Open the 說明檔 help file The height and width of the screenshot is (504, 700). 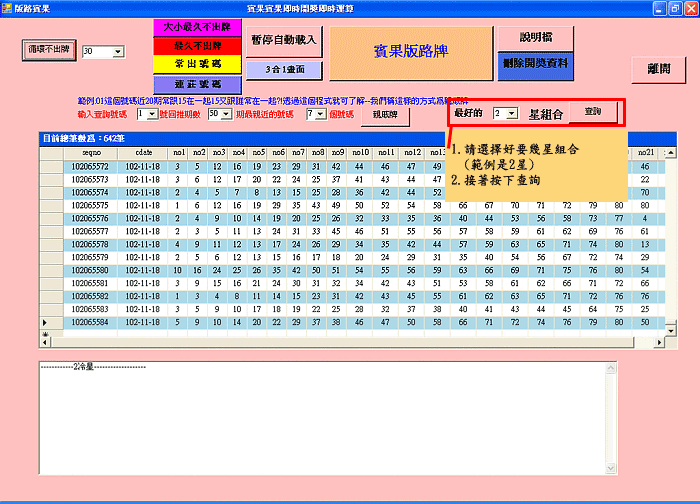pyautogui.click(x=535, y=37)
